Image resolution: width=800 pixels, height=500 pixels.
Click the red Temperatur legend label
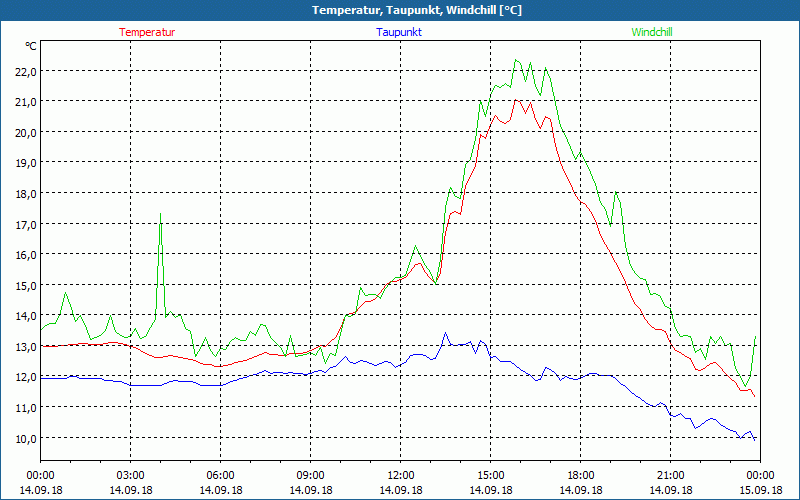[147, 32]
